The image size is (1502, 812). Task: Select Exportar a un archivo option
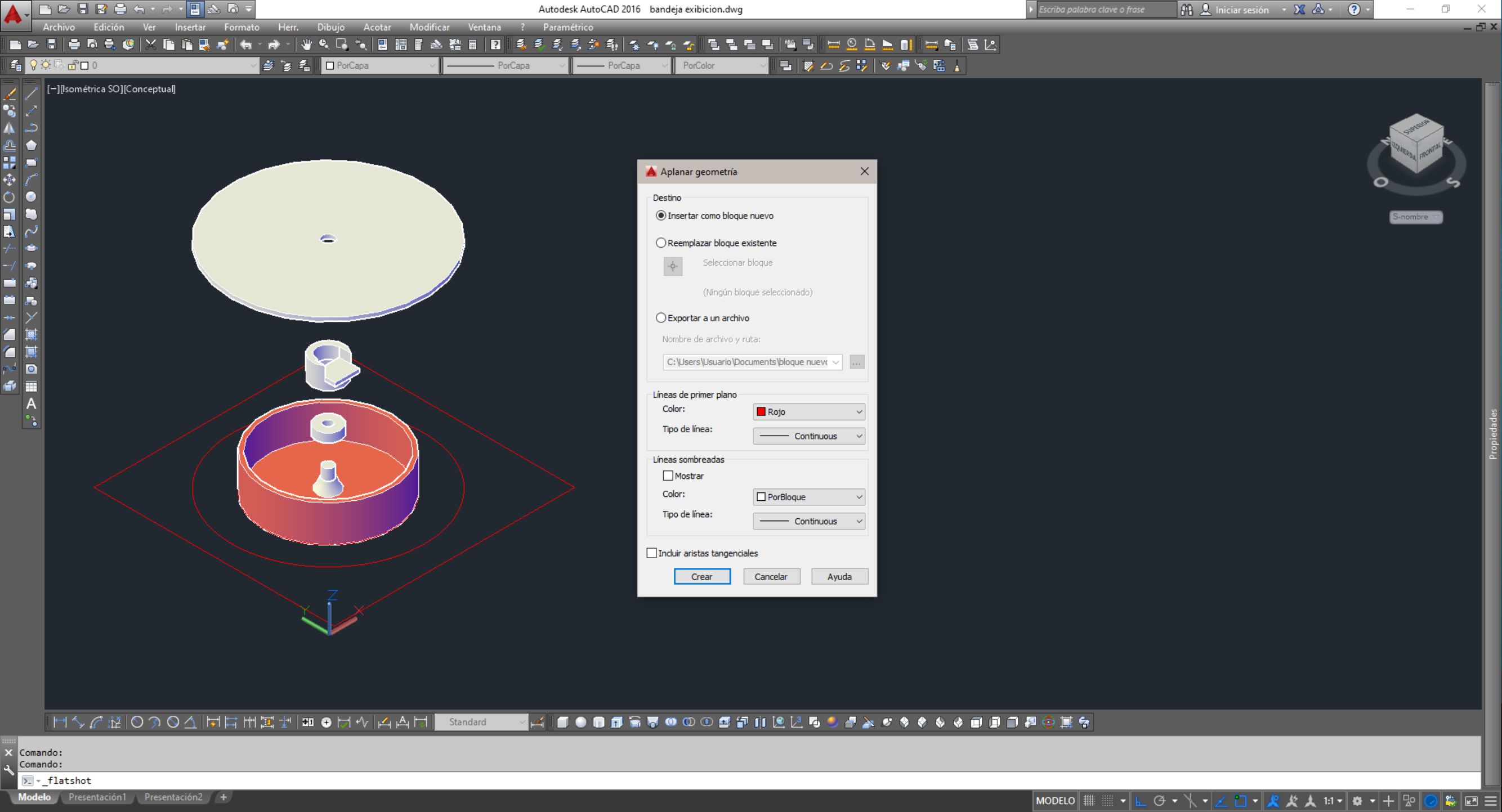pos(660,318)
